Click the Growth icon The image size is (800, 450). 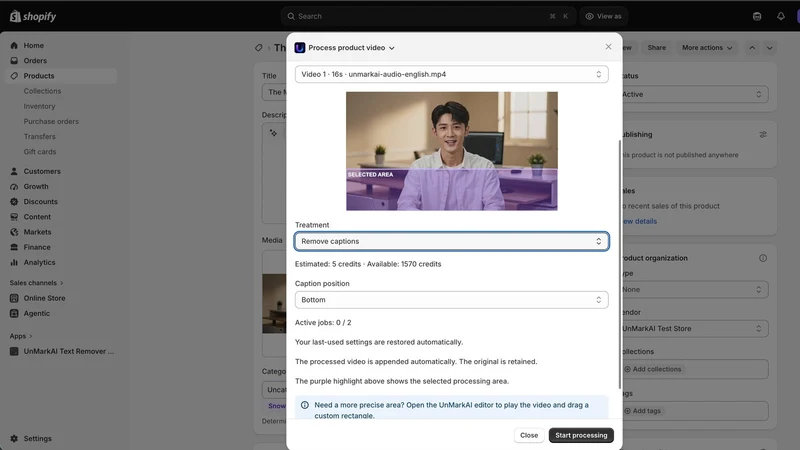click(x=14, y=187)
